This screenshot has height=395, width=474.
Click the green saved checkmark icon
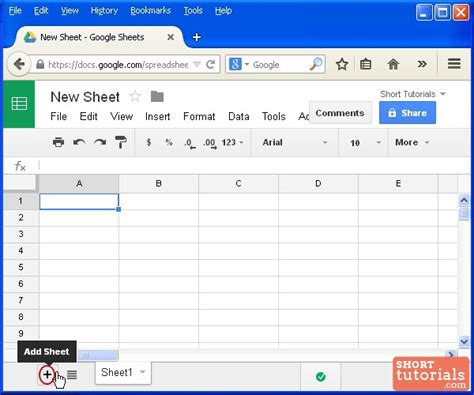coord(320,377)
